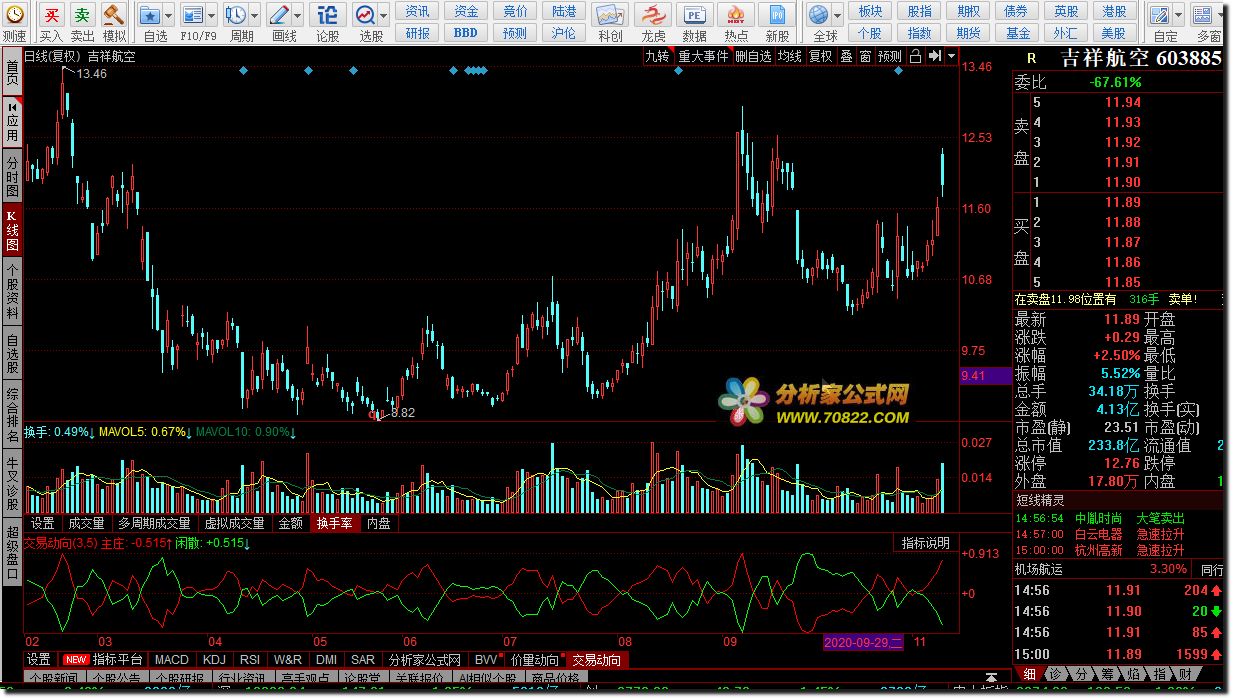Click the purple 9.41 price marker
This screenshot has width=1233, height=698.
click(973, 376)
